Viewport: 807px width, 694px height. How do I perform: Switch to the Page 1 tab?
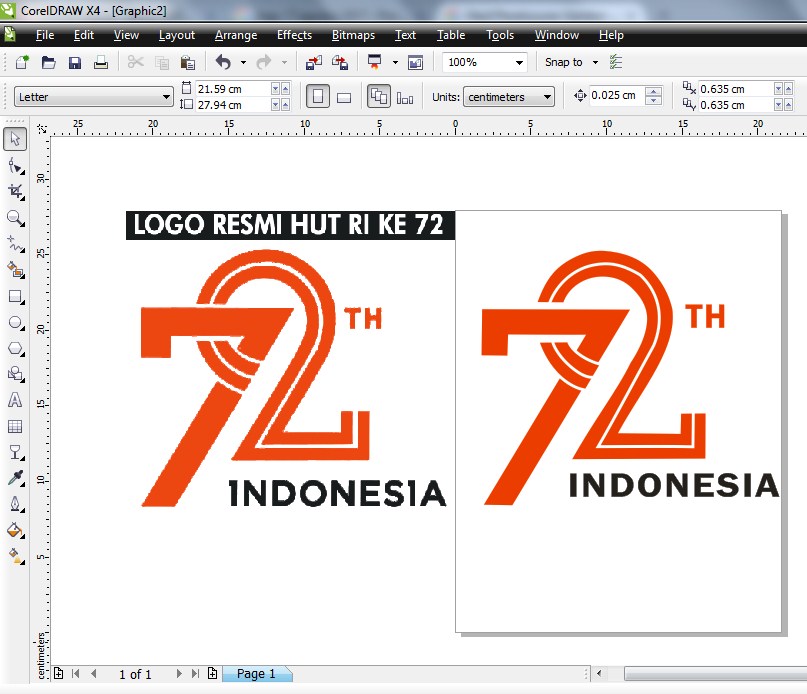click(257, 674)
